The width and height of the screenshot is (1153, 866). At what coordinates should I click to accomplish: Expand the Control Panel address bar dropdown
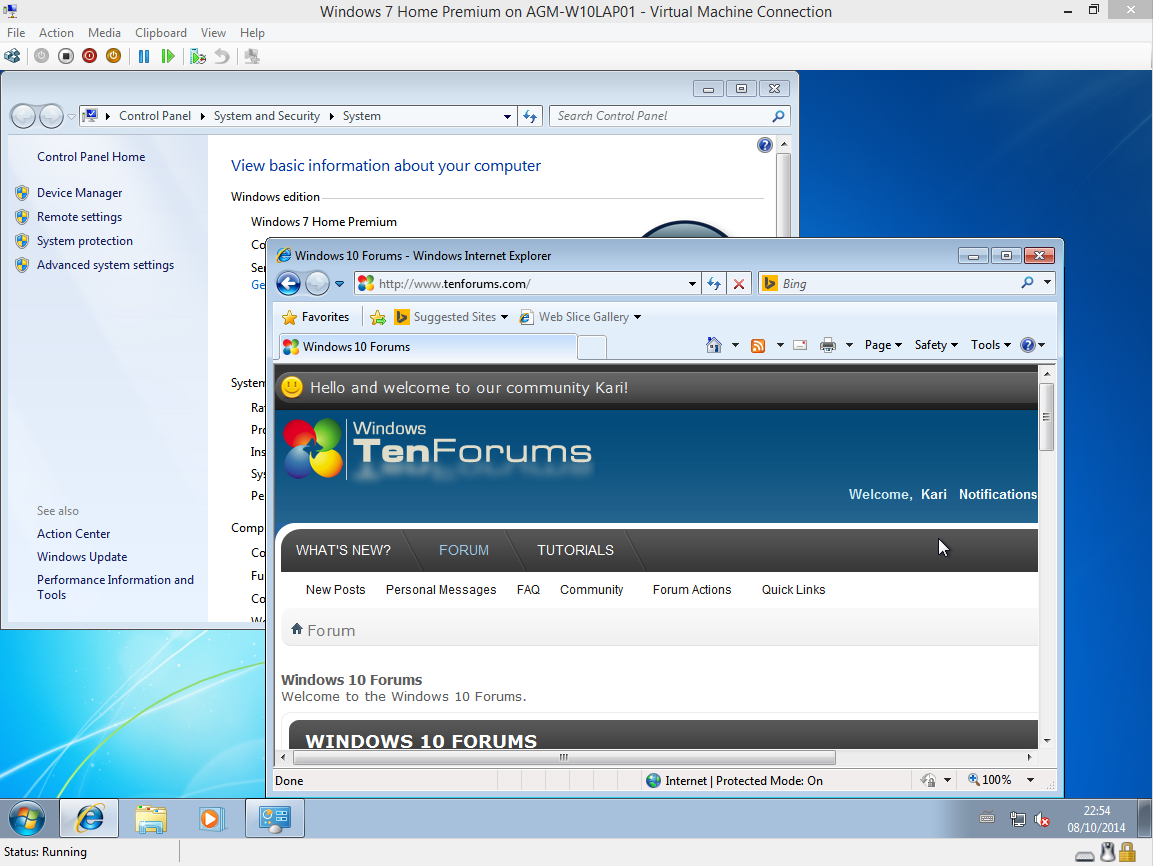507,116
